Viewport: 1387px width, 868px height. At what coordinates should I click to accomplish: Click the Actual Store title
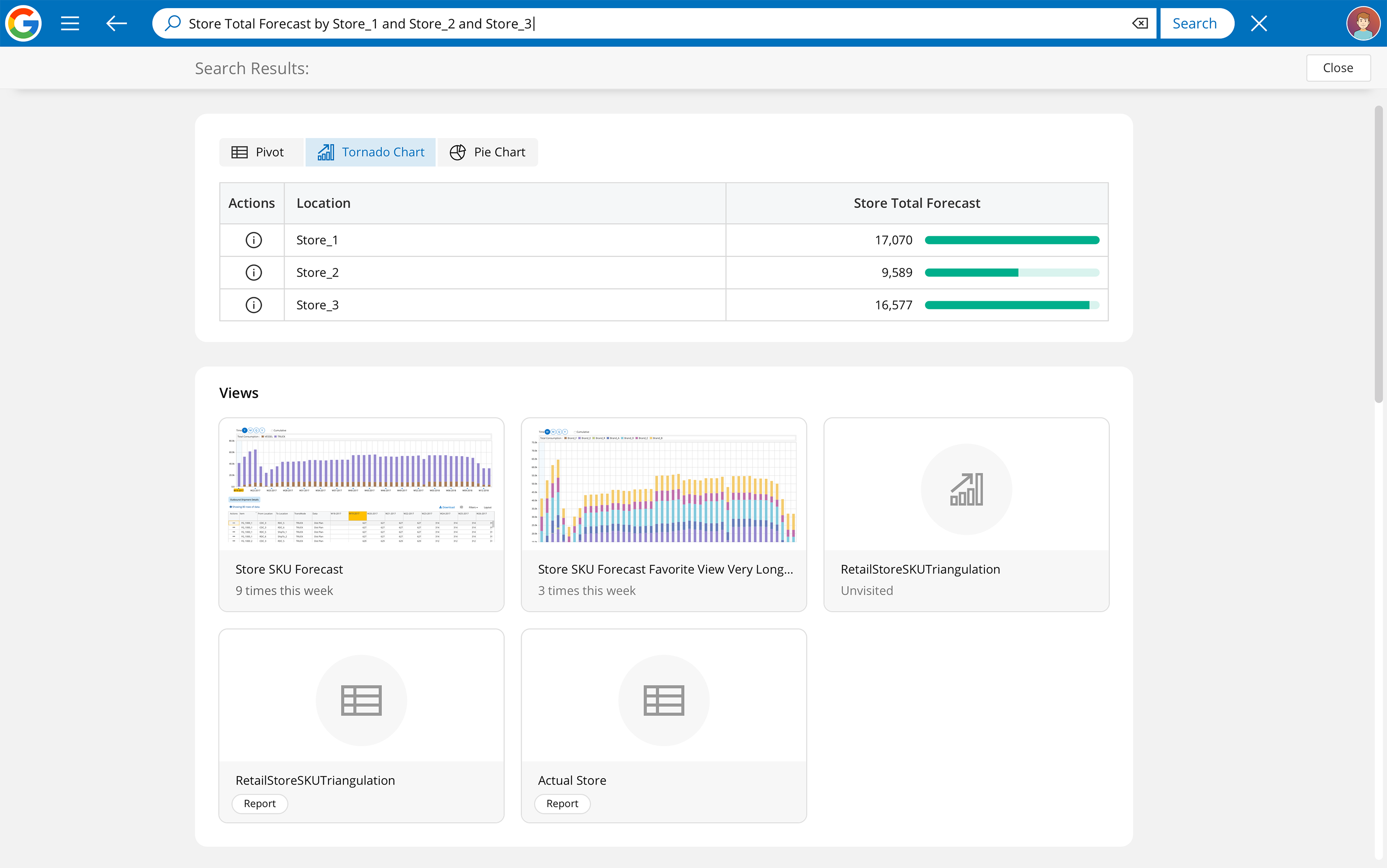pos(572,780)
